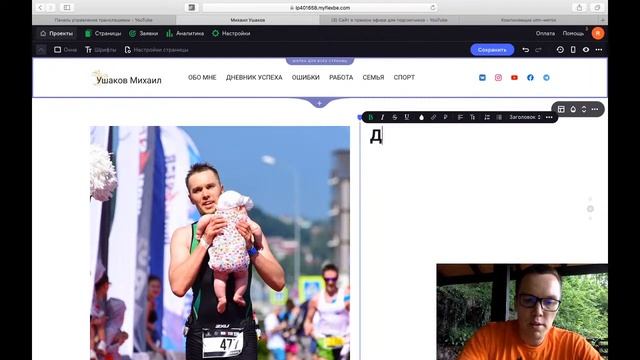
Task: Open the section layout icon
Action: (561, 109)
